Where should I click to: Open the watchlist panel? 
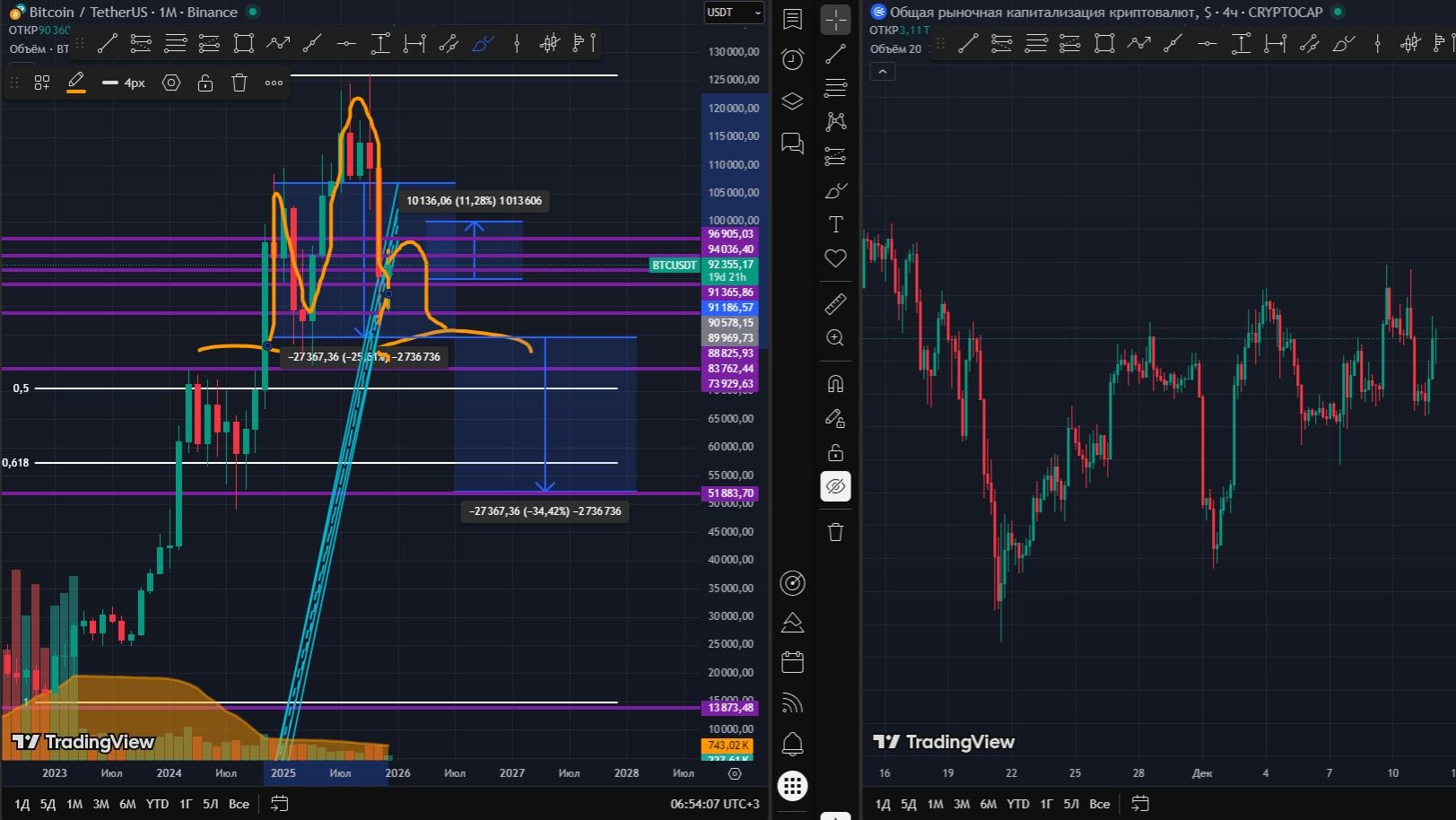(792, 20)
